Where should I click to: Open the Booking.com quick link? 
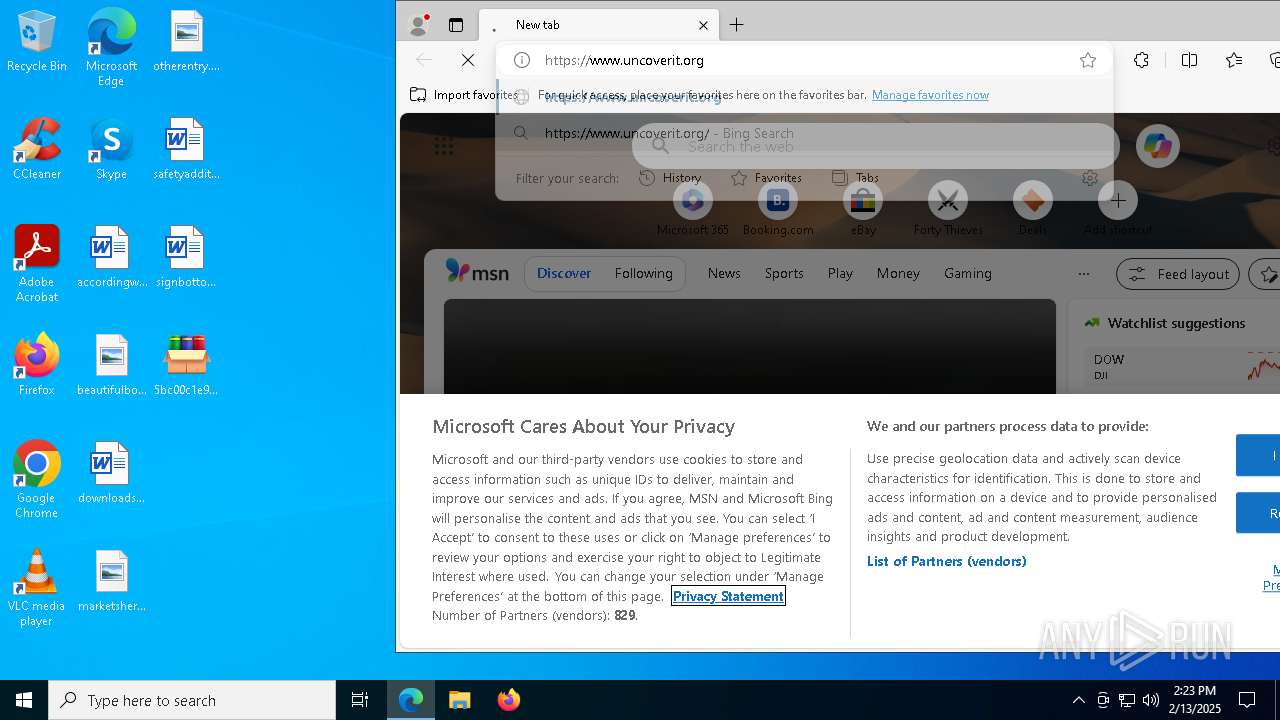tap(778, 209)
